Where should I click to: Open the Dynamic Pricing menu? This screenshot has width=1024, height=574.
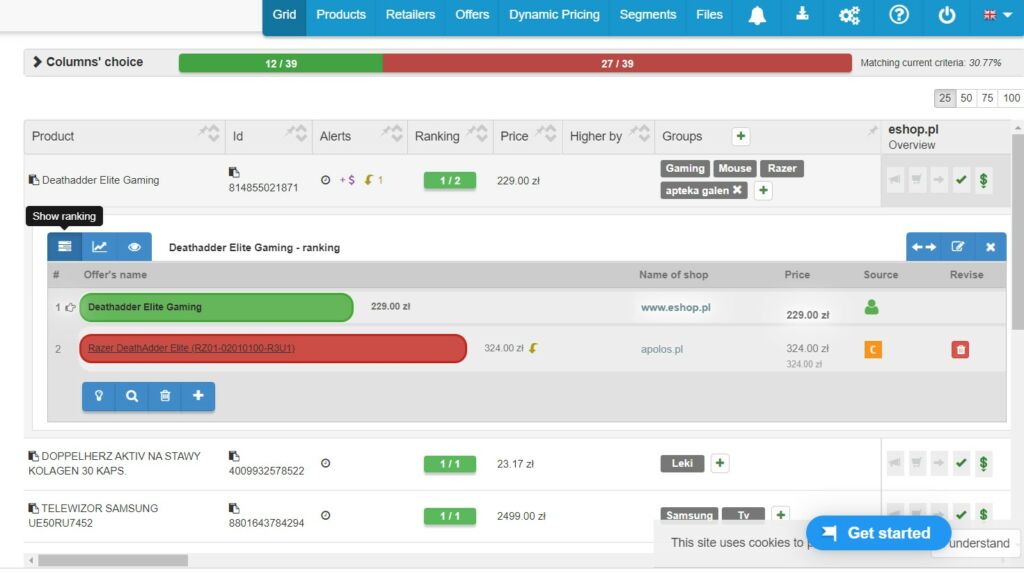(554, 14)
